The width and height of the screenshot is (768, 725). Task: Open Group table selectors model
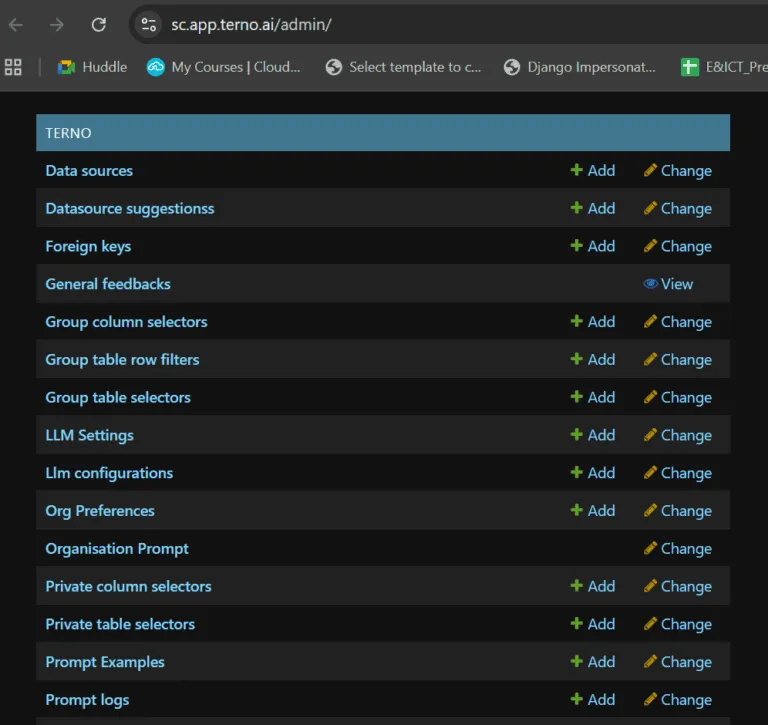[x=118, y=397]
